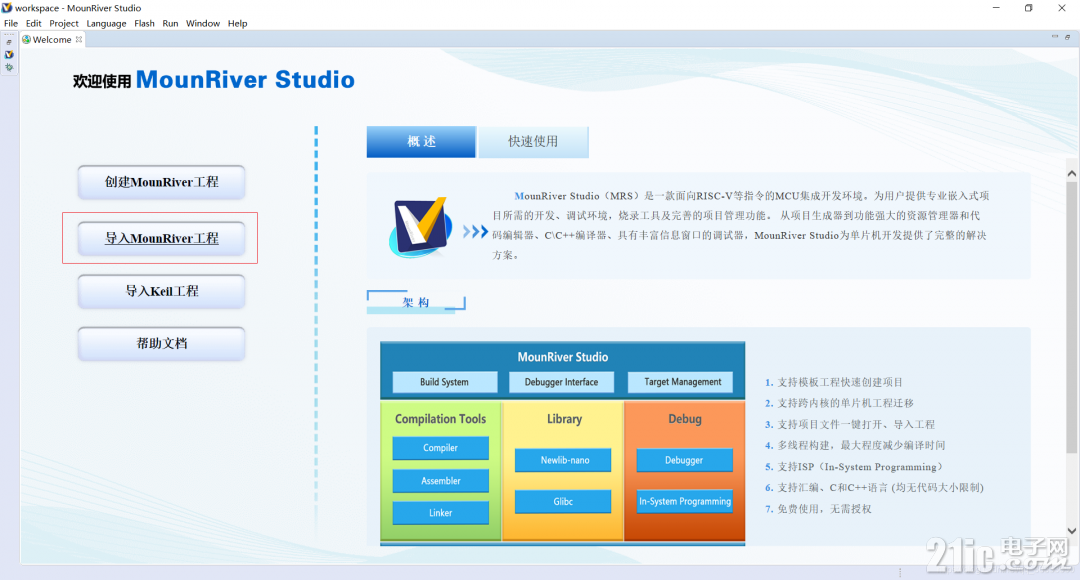Click the Target Management block
1080x580 pixels.
click(x=683, y=382)
